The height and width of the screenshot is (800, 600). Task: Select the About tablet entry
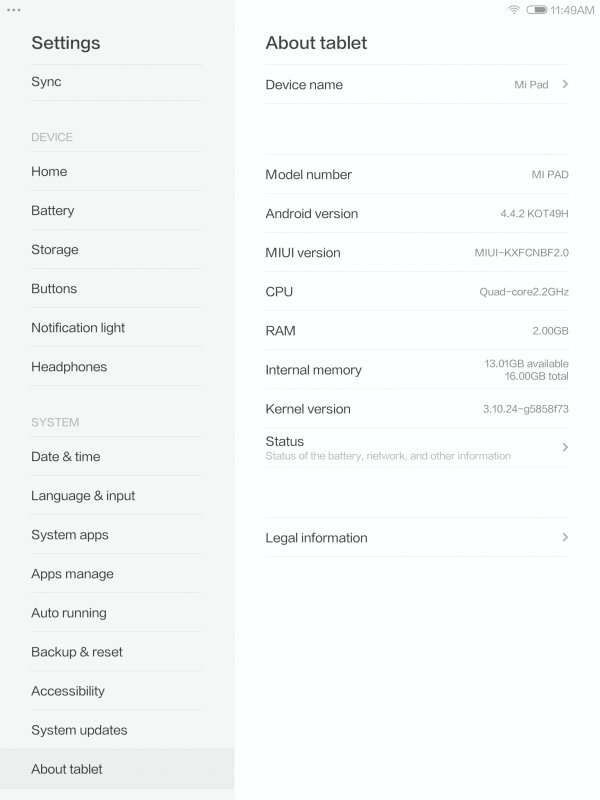pyautogui.click(x=117, y=768)
